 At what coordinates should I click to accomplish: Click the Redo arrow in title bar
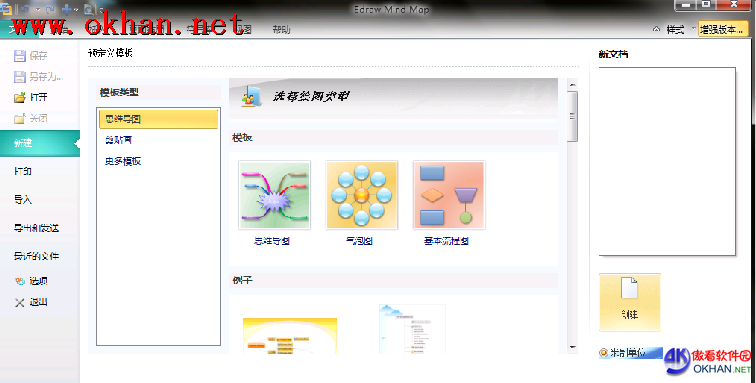[x=50, y=10]
